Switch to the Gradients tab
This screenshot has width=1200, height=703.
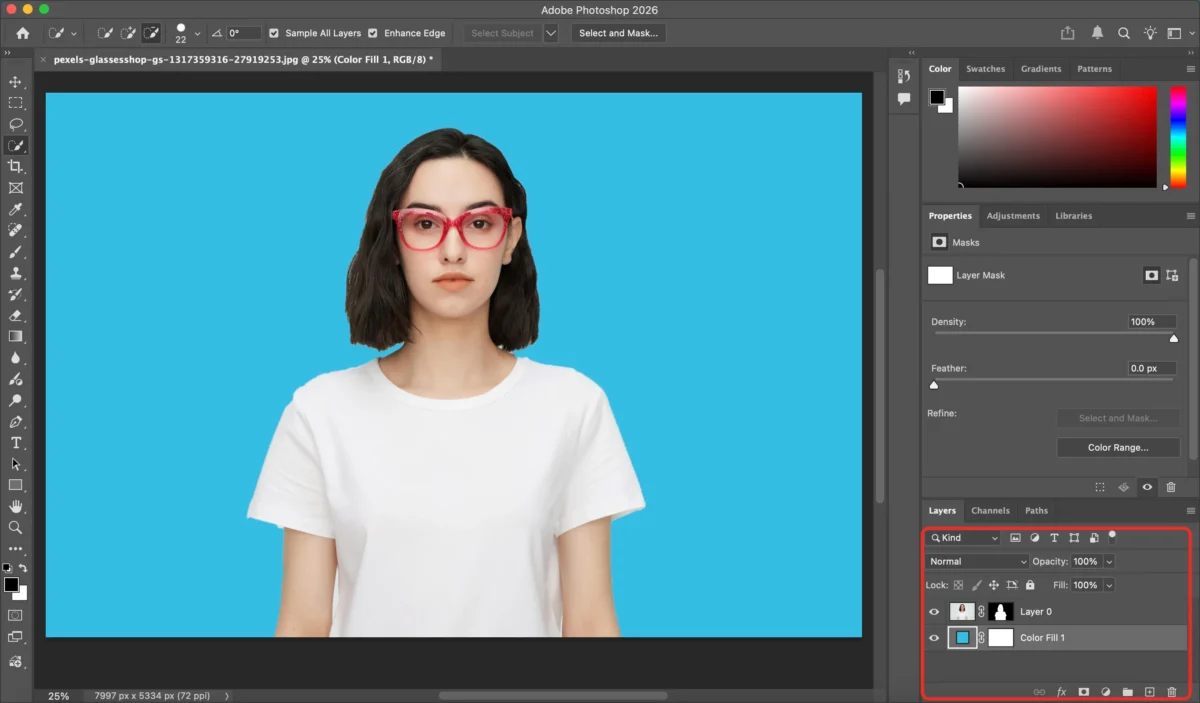tap(1041, 69)
